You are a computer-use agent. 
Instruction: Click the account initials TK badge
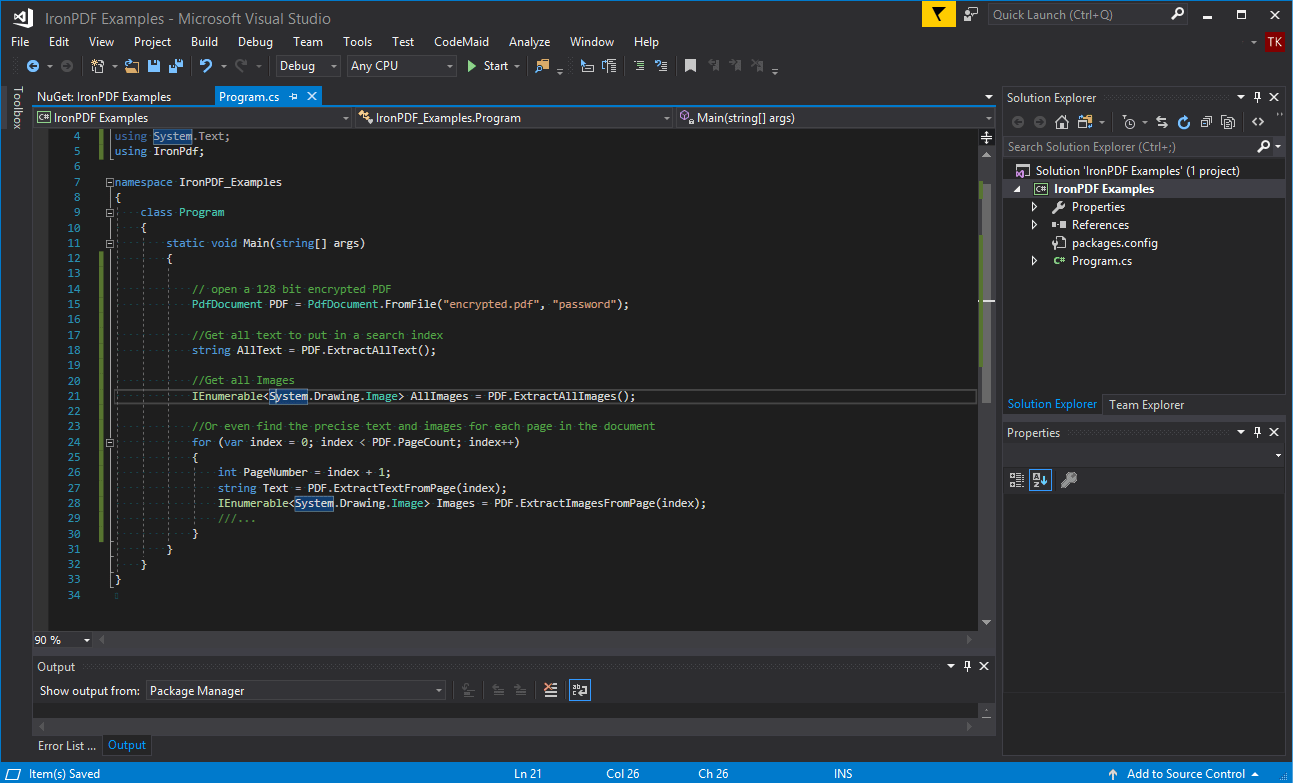pyautogui.click(x=1274, y=42)
